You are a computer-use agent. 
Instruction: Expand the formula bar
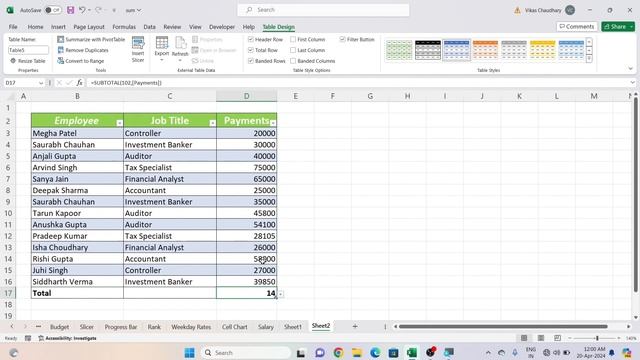point(632,82)
